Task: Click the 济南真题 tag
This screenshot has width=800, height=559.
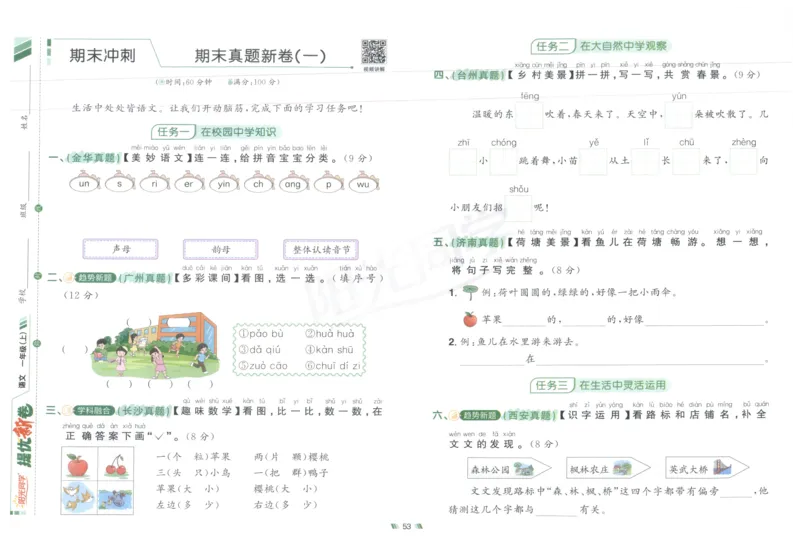Action: click(478, 242)
